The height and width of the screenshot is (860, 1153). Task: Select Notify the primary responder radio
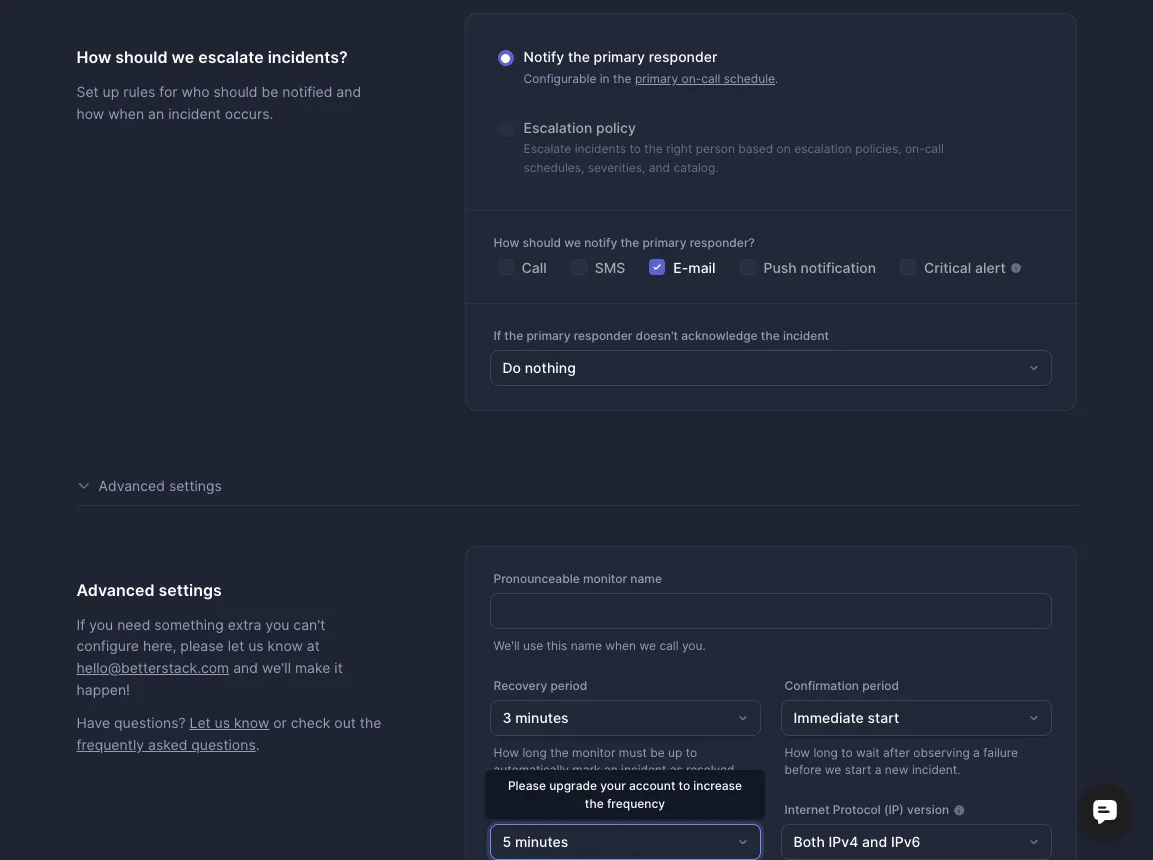[506, 58]
